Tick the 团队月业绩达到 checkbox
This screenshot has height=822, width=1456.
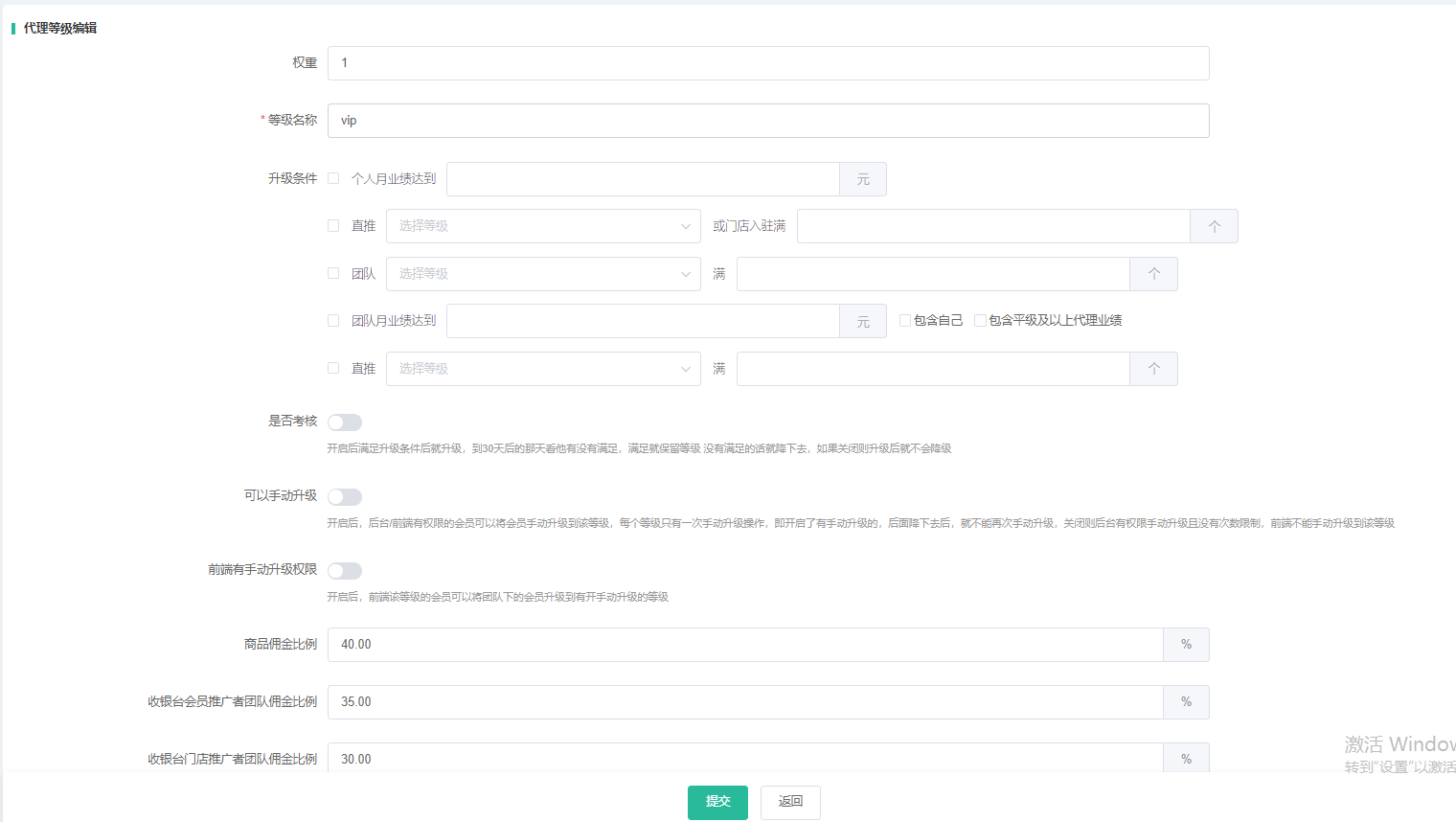point(333,321)
